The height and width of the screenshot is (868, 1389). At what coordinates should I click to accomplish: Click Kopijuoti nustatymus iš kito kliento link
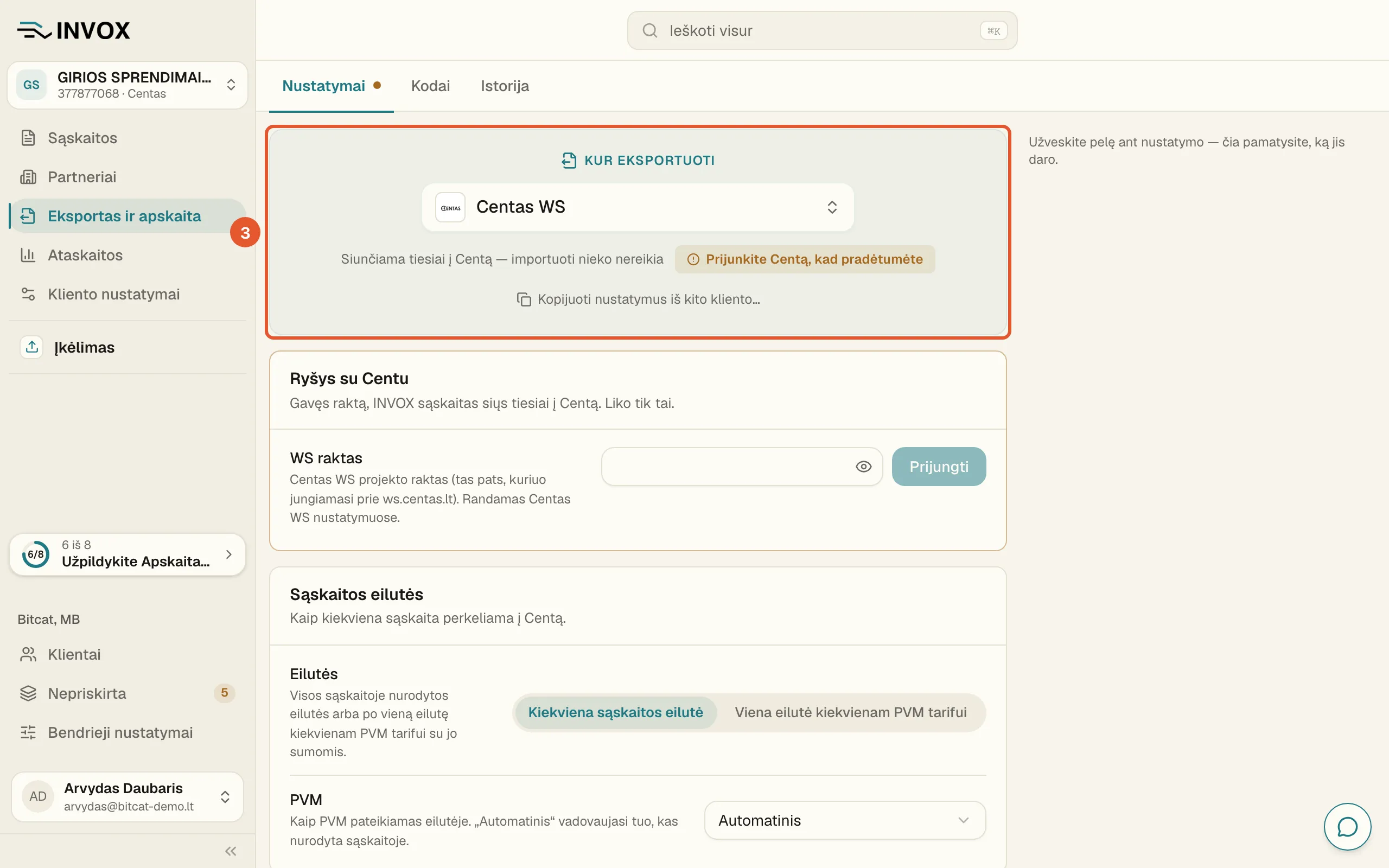click(638, 299)
